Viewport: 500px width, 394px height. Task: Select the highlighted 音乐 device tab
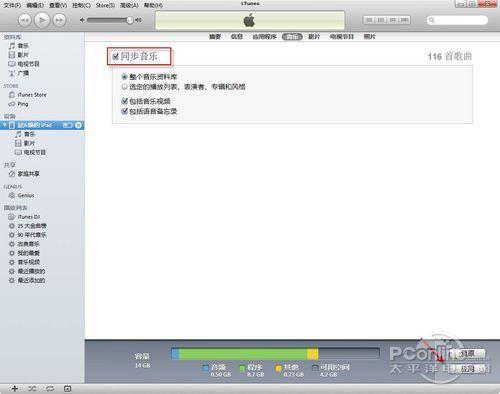tap(292, 37)
